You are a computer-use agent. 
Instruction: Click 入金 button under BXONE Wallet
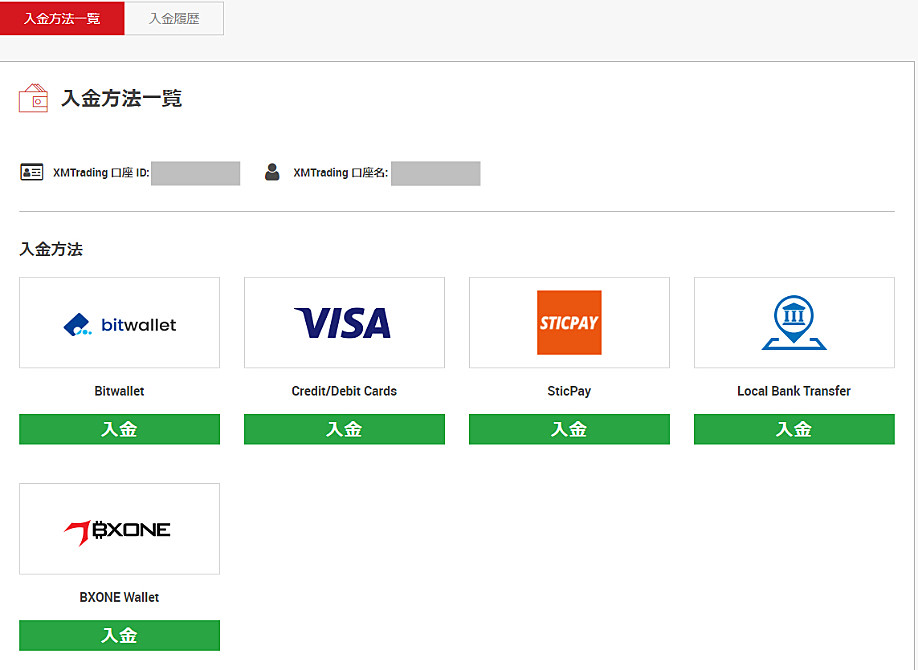coord(119,635)
